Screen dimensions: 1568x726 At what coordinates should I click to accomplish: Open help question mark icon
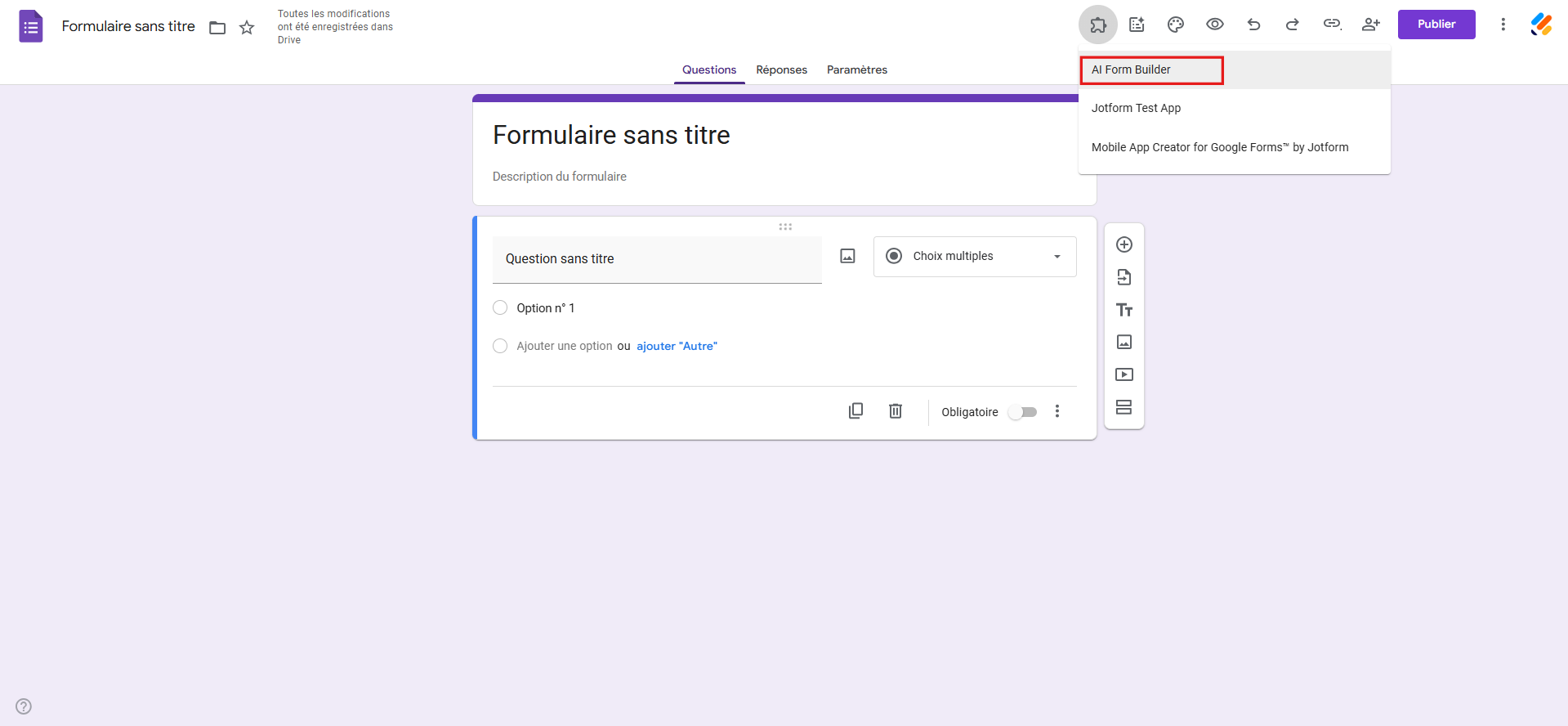coord(24,706)
